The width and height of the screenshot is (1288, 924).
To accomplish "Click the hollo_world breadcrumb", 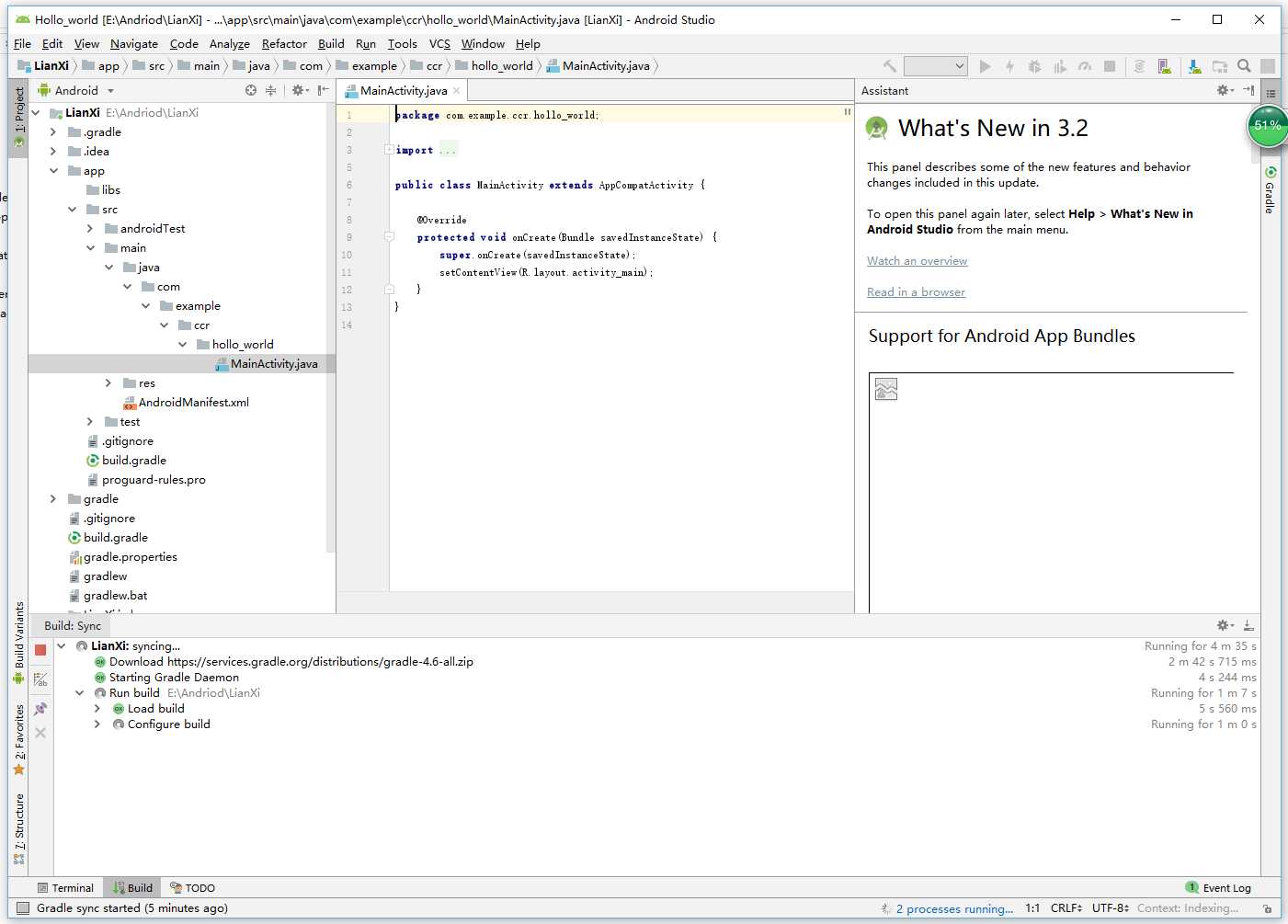I will coord(494,66).
